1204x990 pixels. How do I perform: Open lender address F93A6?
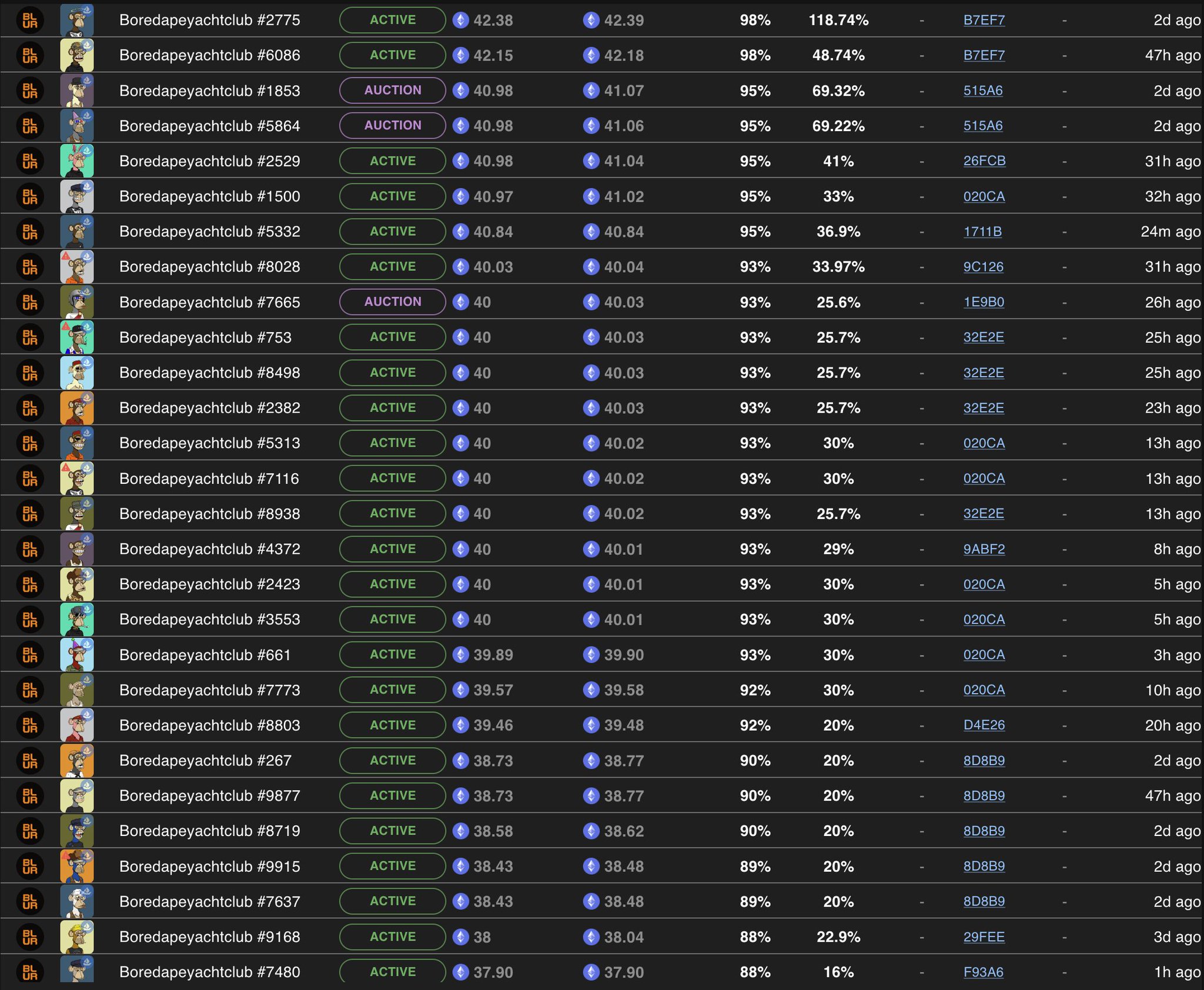point(984,972)
